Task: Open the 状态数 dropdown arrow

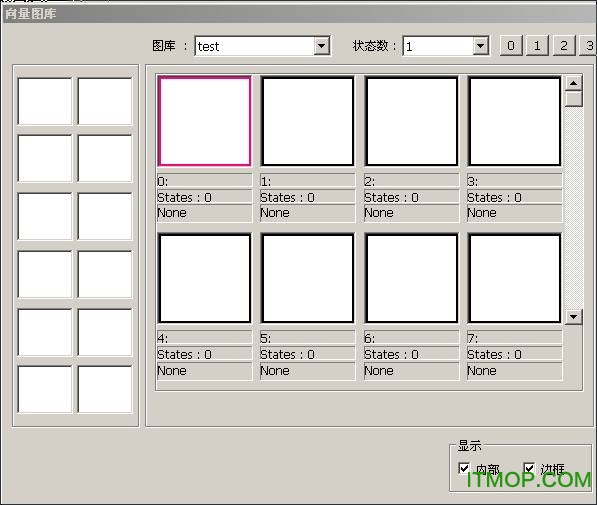Action: 481,46
